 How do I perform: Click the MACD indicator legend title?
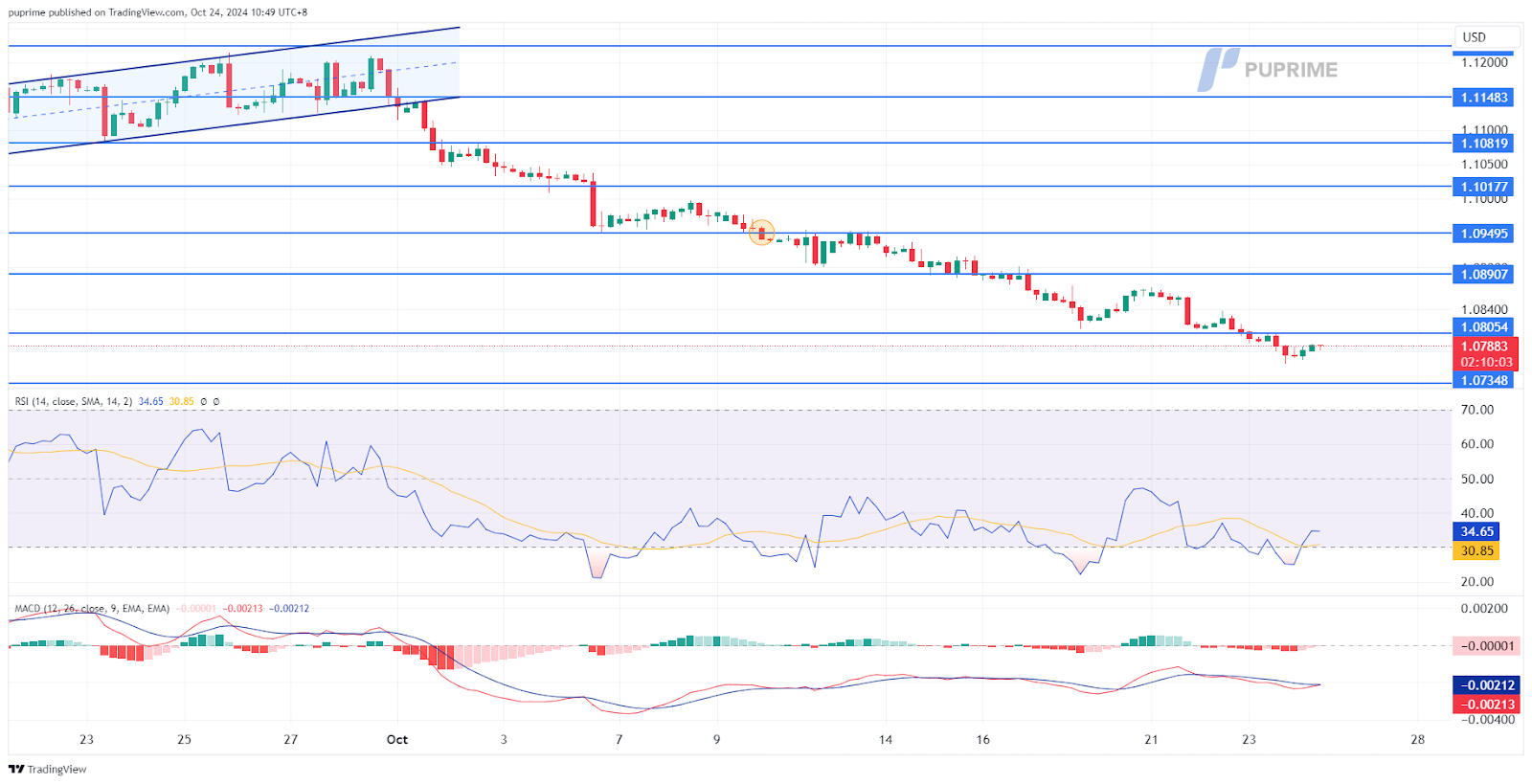tap(92, 609)
